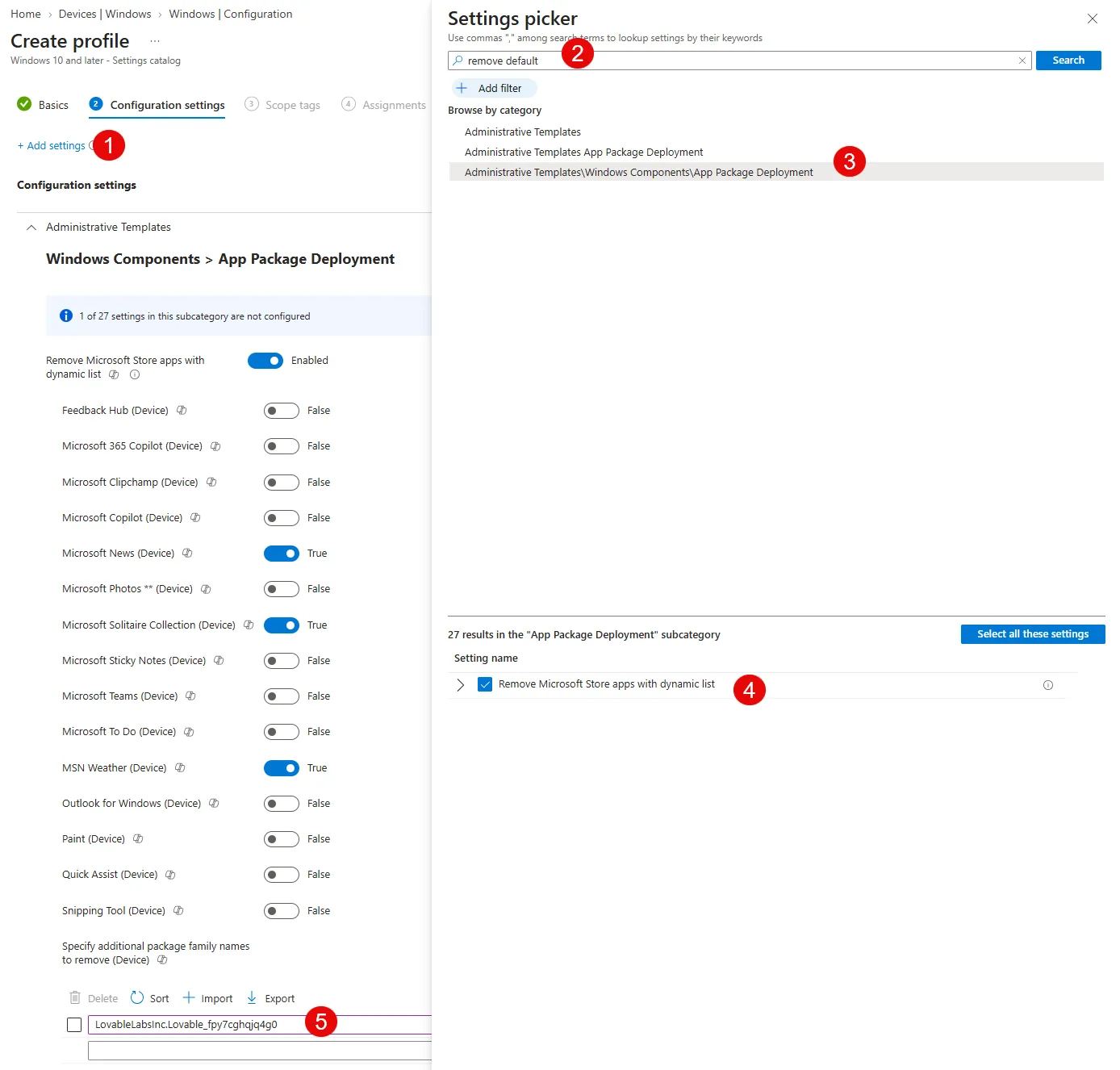
Task: Toggle the Quick Assist (Device) switch
Action: (282, 875)
